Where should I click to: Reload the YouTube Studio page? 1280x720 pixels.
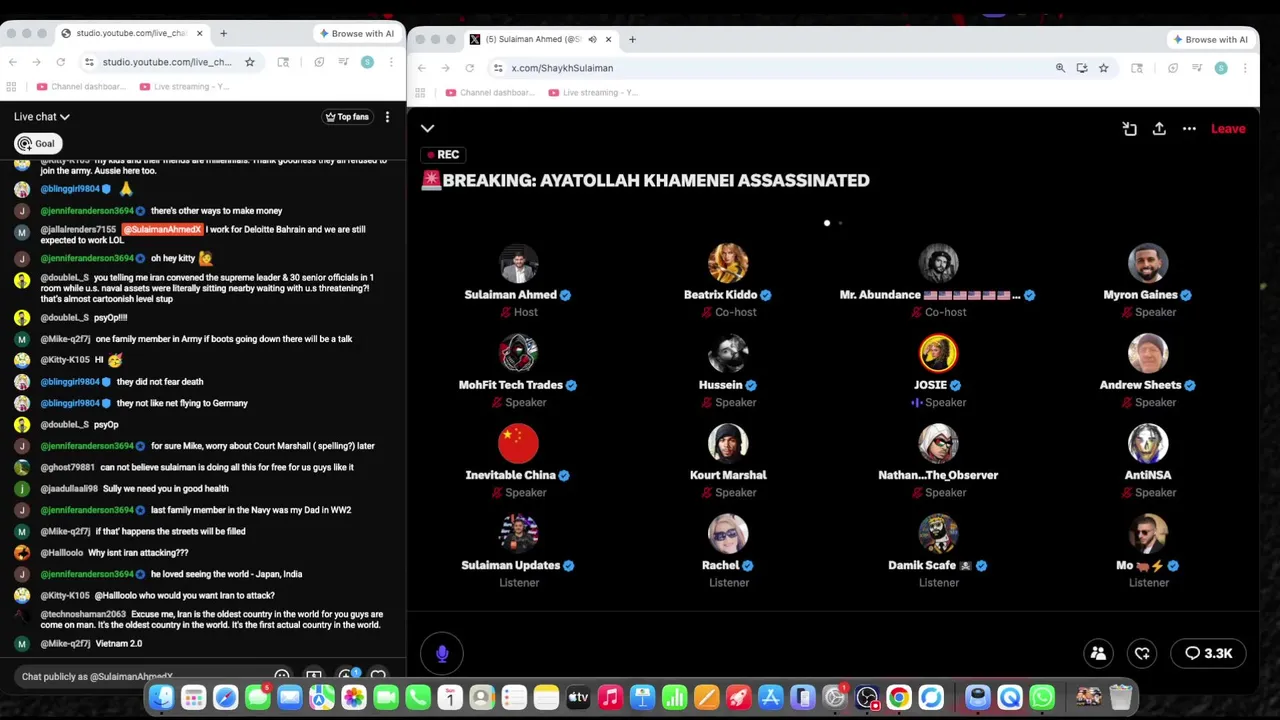60,62
